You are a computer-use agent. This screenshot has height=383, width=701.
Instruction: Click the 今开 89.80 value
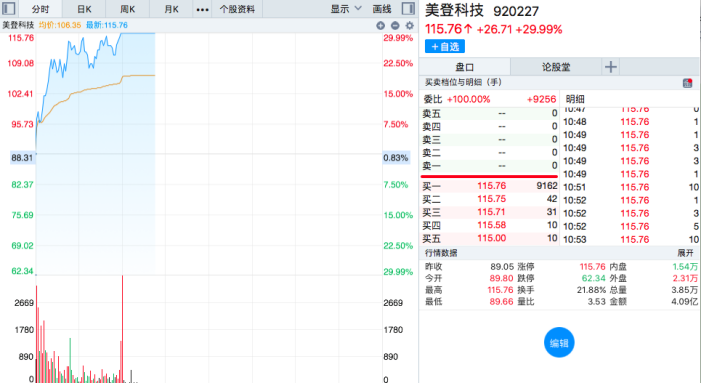[501, 278]
